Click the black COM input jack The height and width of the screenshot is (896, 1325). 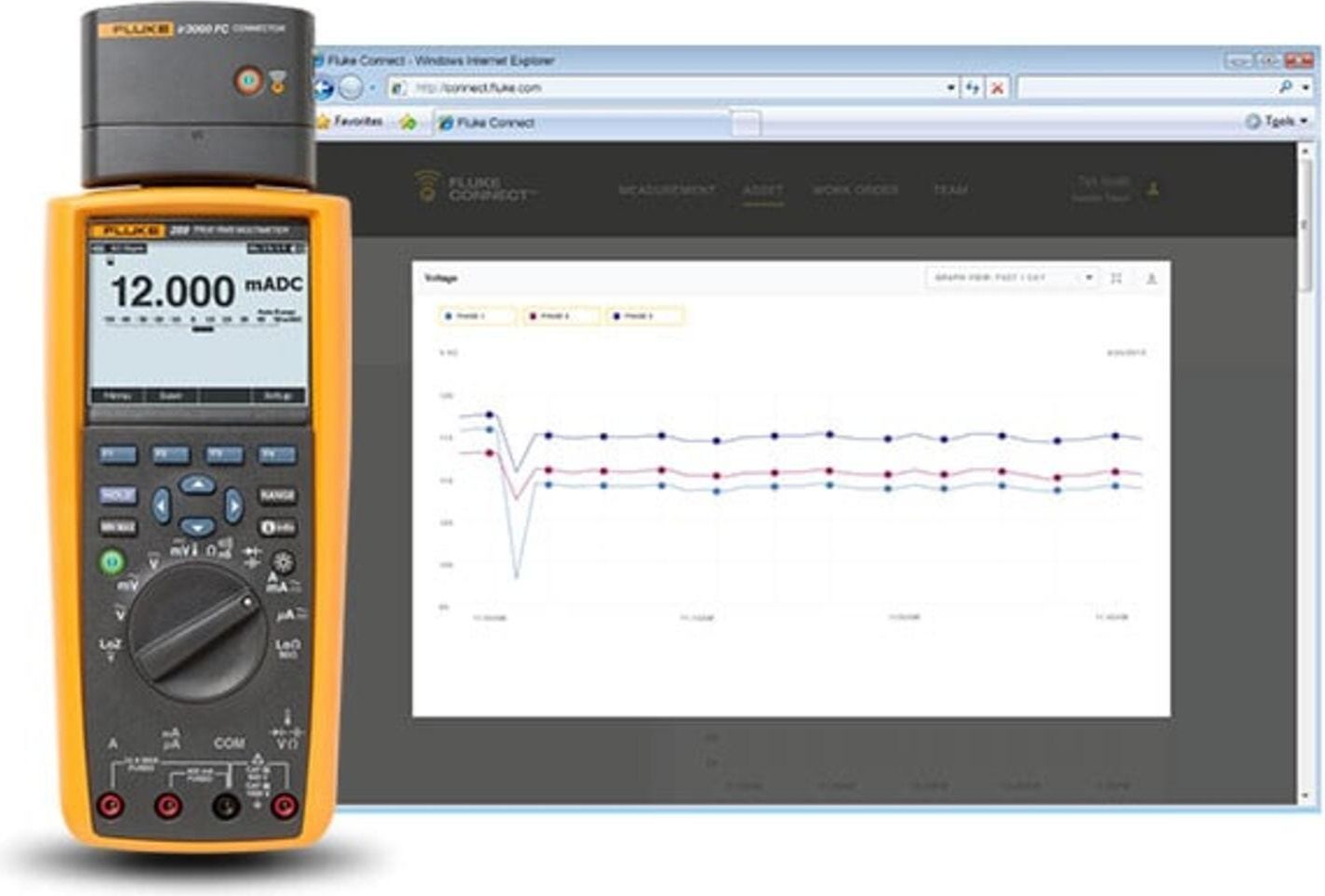coord(226,805)
